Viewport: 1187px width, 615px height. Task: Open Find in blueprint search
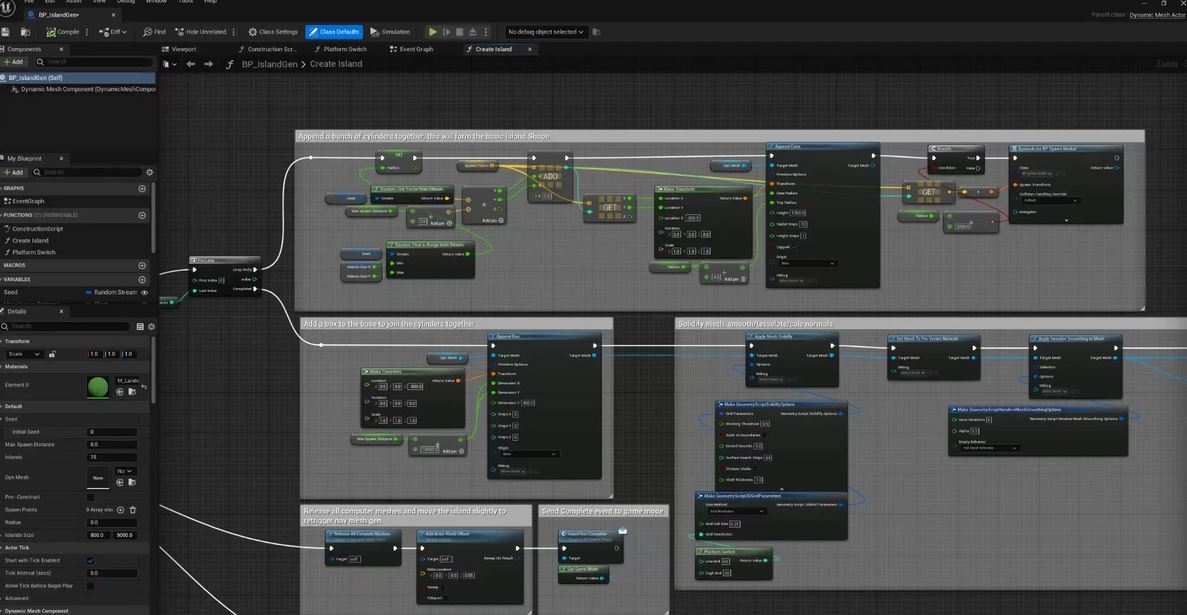coord(154,32)
